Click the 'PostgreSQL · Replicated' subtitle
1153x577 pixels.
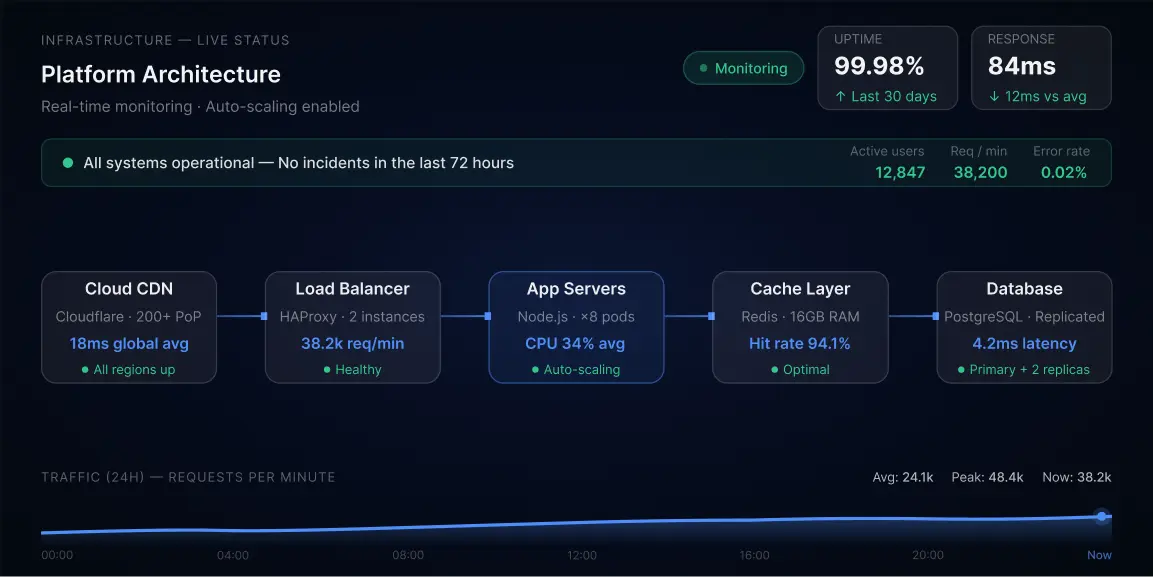coord(1024,317)
